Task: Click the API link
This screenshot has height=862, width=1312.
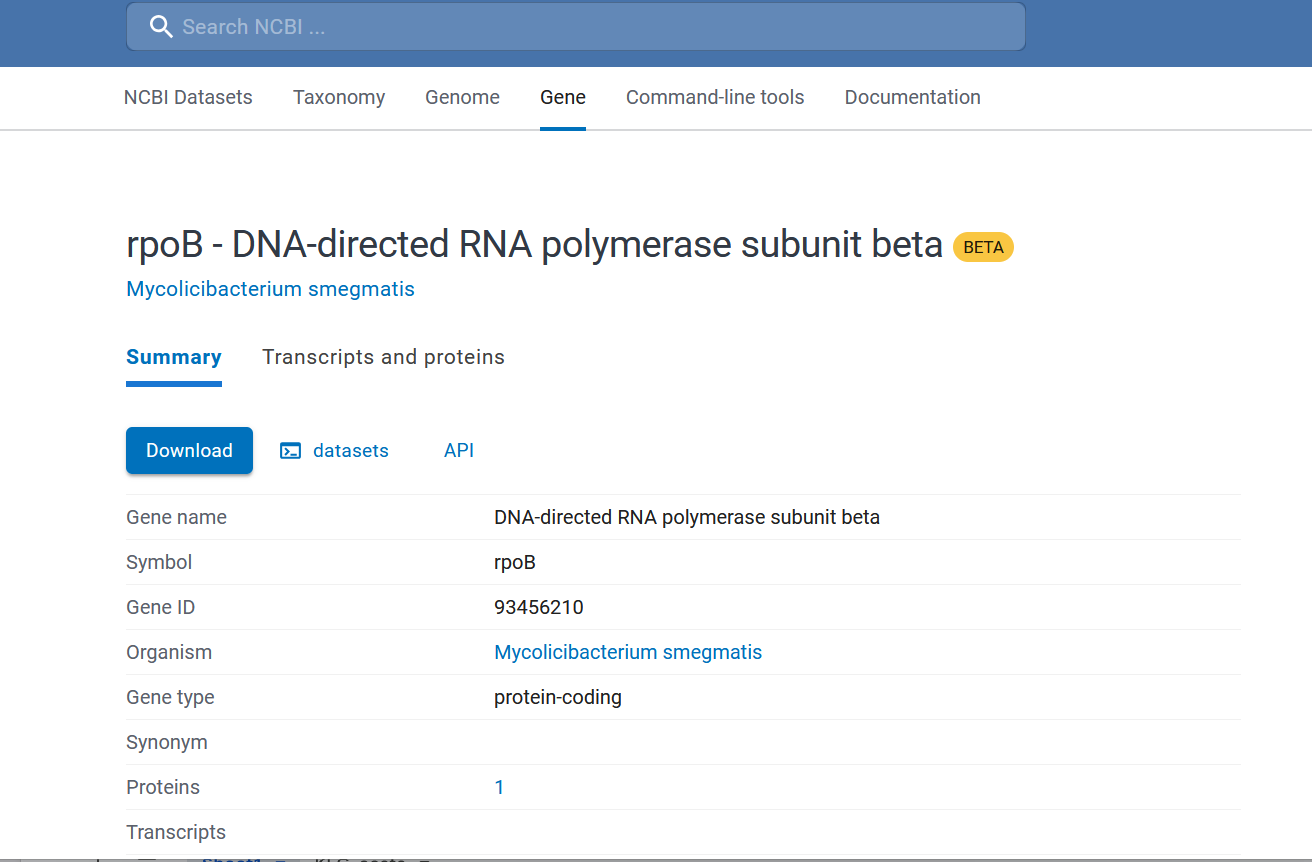Action: (x=459, y=451)
